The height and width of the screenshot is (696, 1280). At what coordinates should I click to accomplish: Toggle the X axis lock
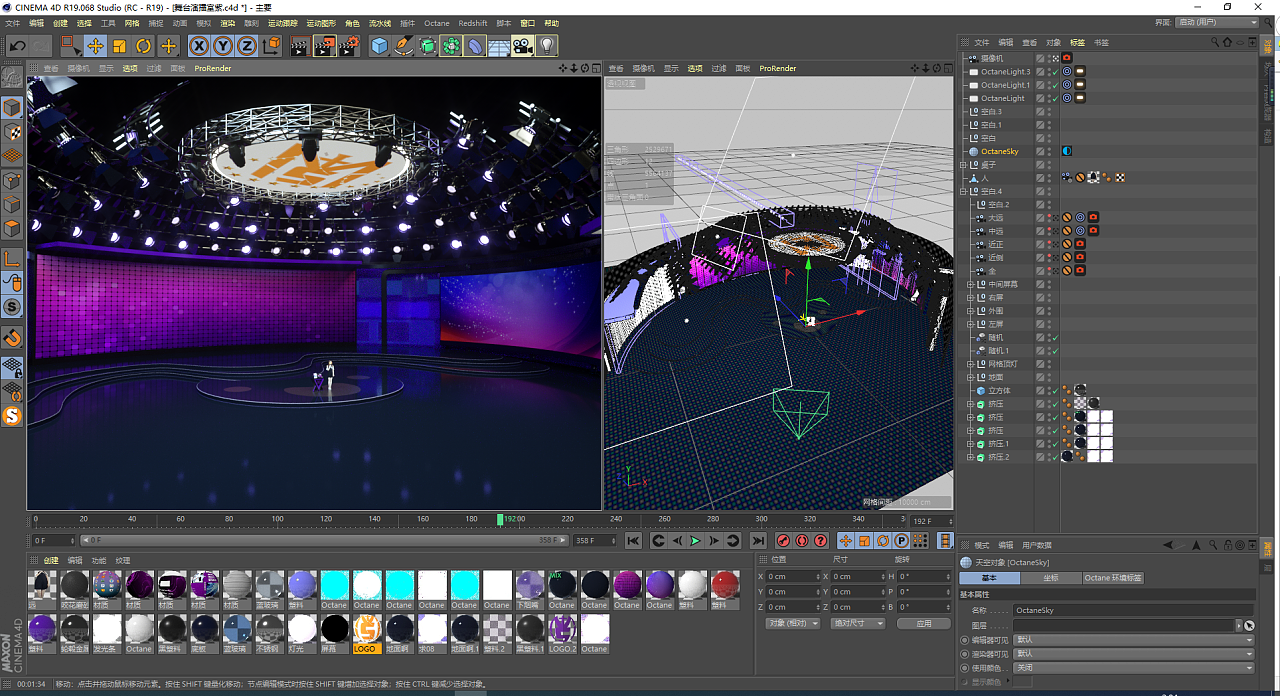(199, 46)
